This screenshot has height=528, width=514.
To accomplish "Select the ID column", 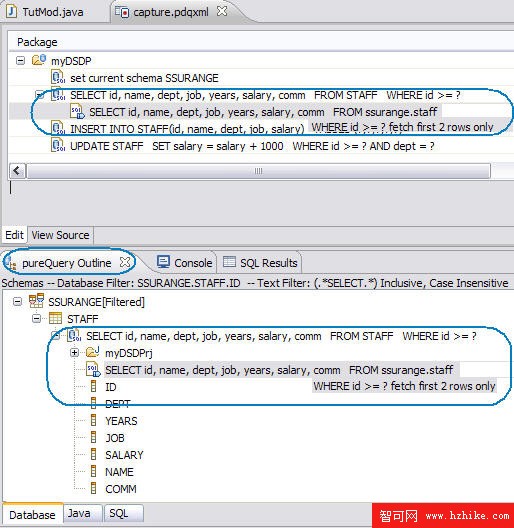I will tap(111, 387).
